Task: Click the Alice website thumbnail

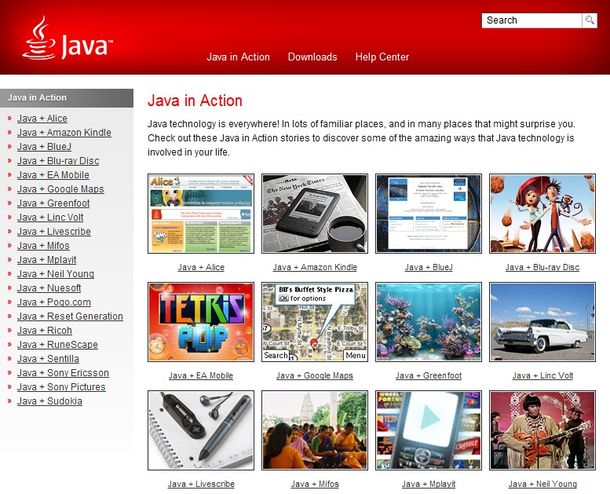Action: [x=201, y=214]
